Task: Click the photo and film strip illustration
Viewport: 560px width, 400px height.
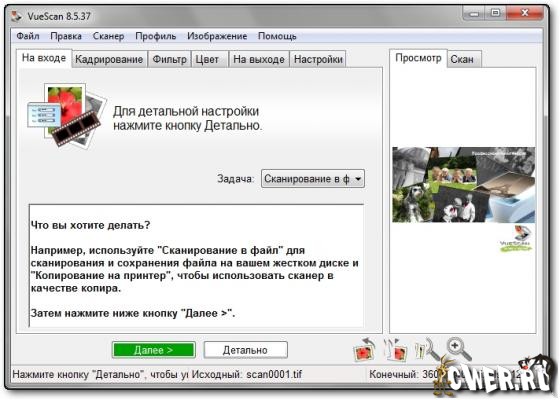Action: coord(67,115)
